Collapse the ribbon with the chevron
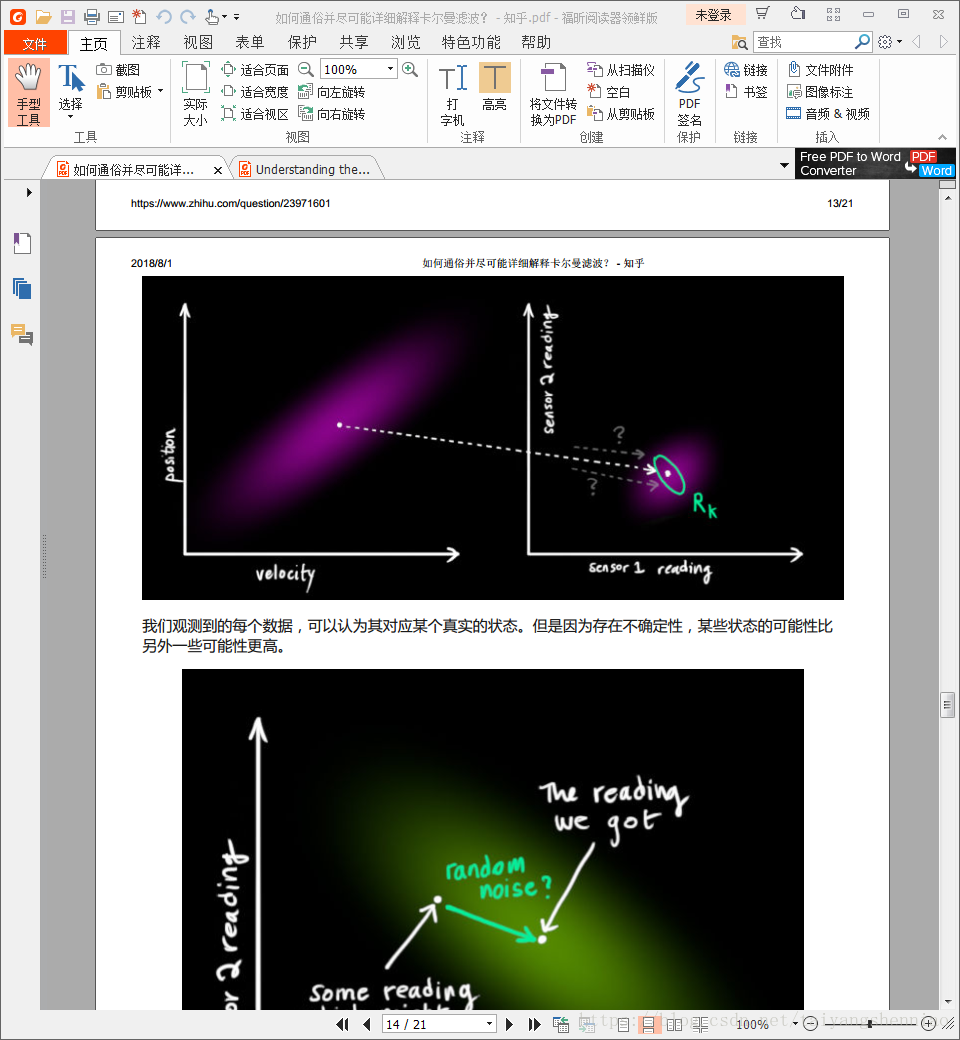Screen dimensions: 960x1040 [942, 137]
